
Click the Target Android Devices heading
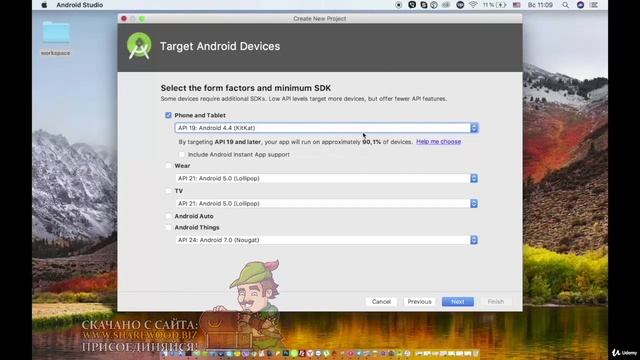tap(220, 46)
